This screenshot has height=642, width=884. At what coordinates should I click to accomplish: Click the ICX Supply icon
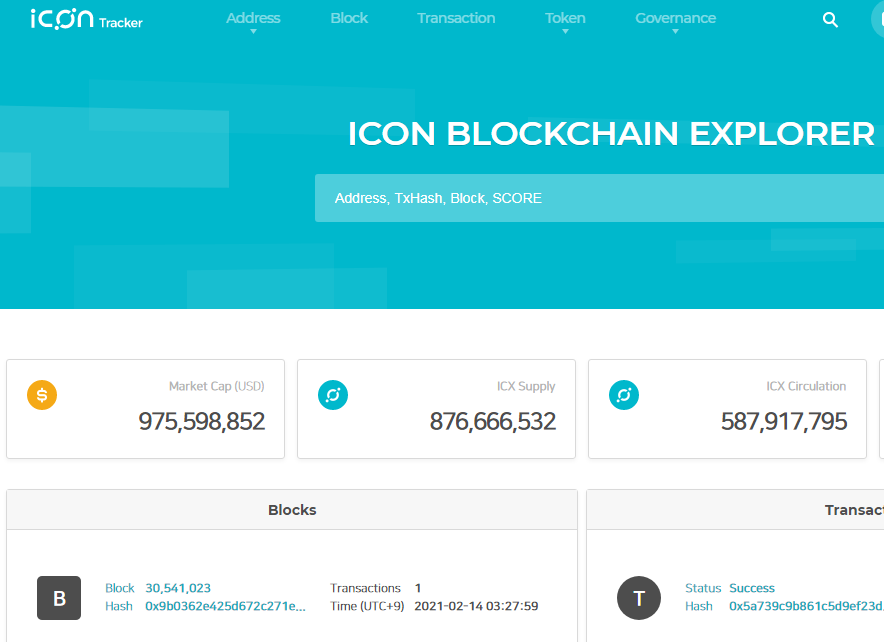[333, 395]
